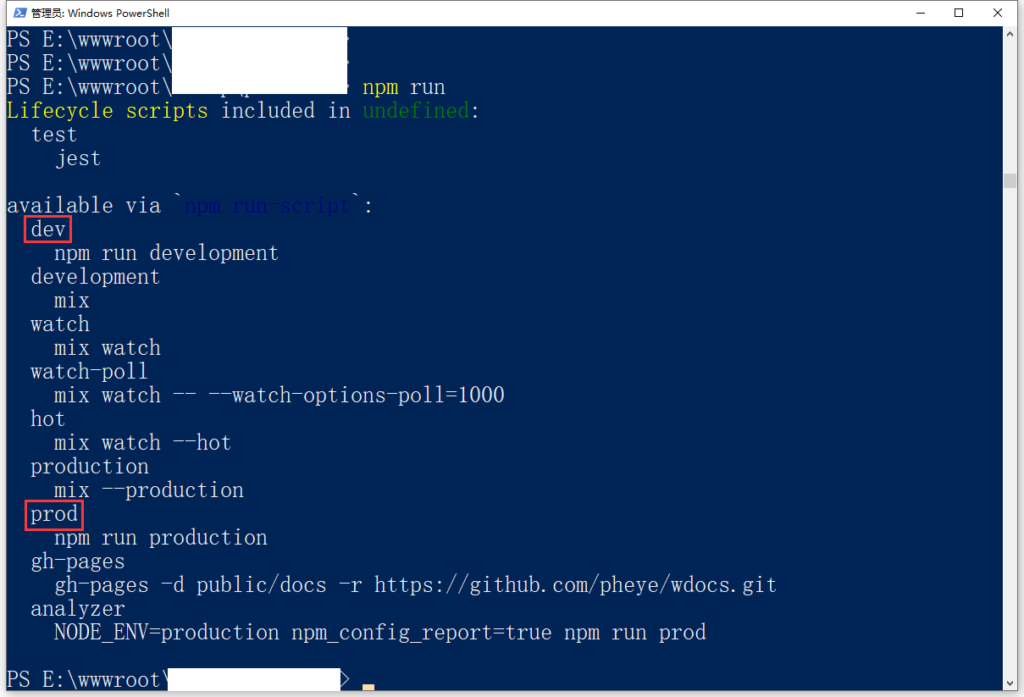Click the 'npm run-script' text

point(267,206)
